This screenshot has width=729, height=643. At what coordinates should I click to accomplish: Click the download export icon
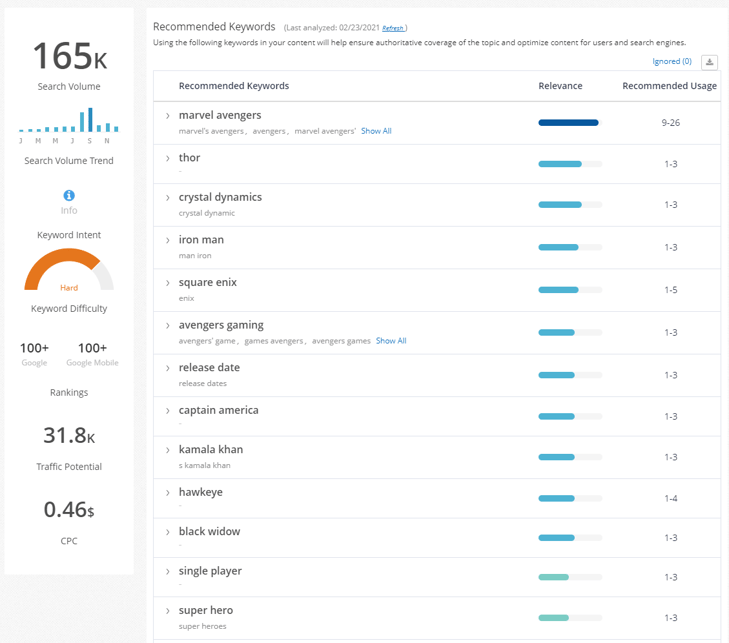[x=709, y=62]
